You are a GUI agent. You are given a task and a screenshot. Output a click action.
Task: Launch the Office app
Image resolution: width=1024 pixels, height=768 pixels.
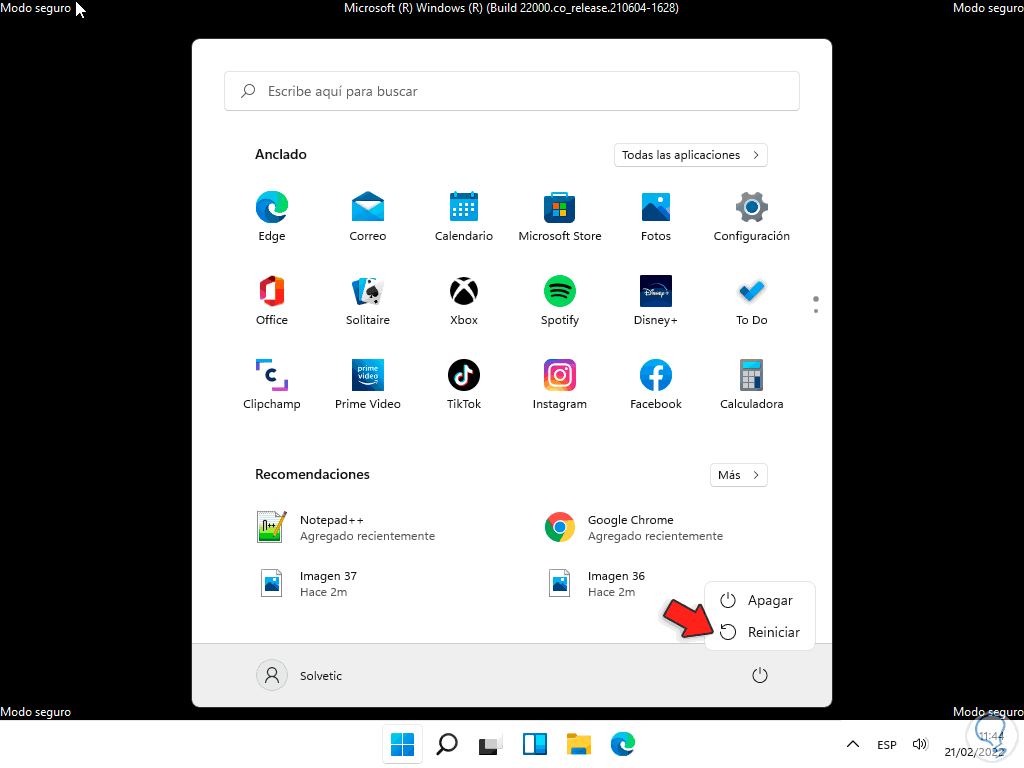(272, 300)
